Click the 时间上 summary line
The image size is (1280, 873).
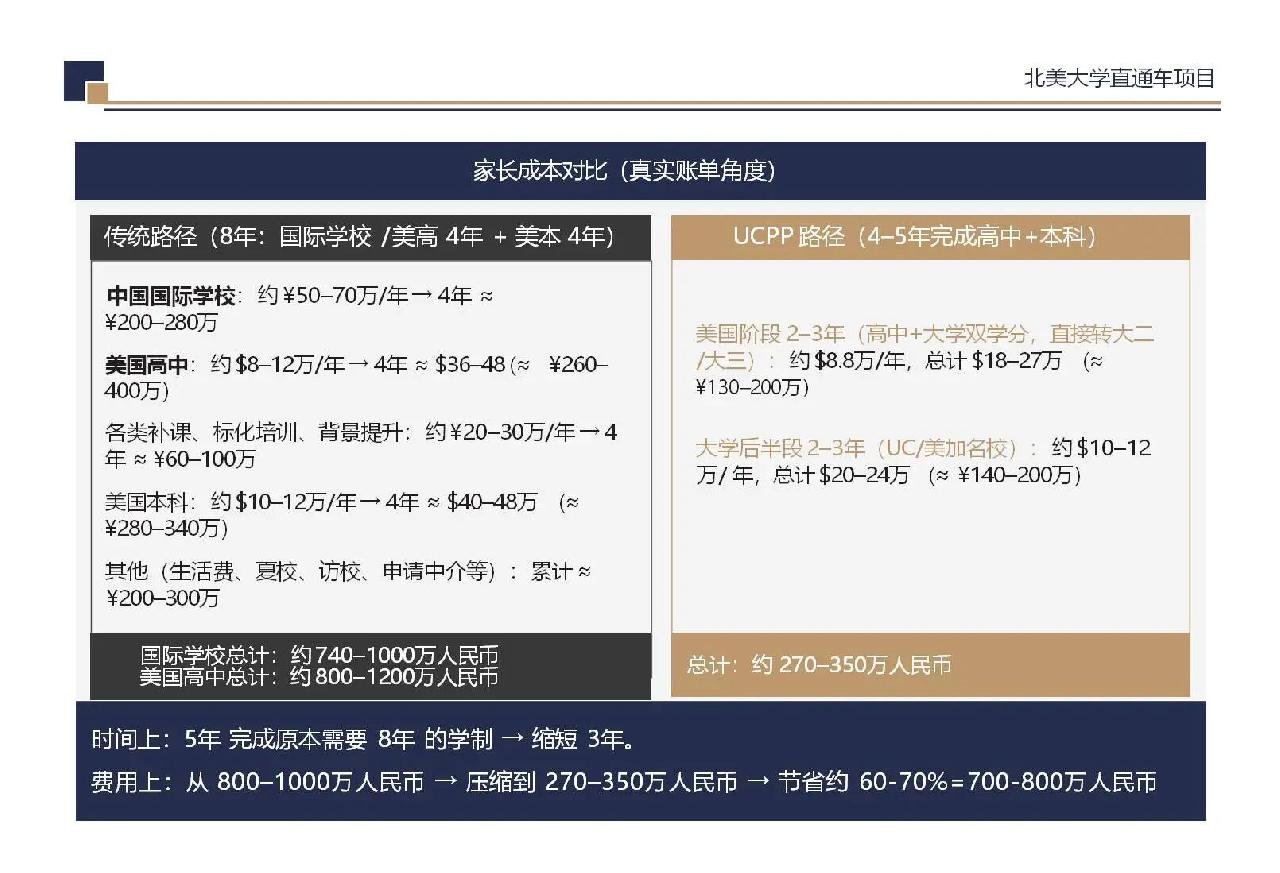362,740
